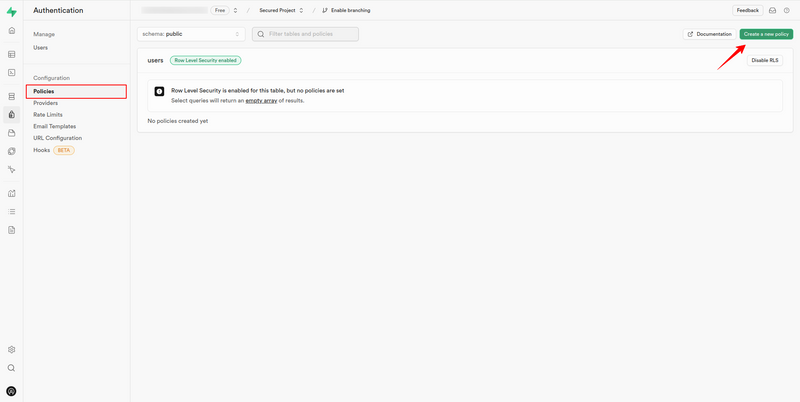Click the Supabase logo icon
The height and width of the screenshot is (402, 800).
(11, 12)
